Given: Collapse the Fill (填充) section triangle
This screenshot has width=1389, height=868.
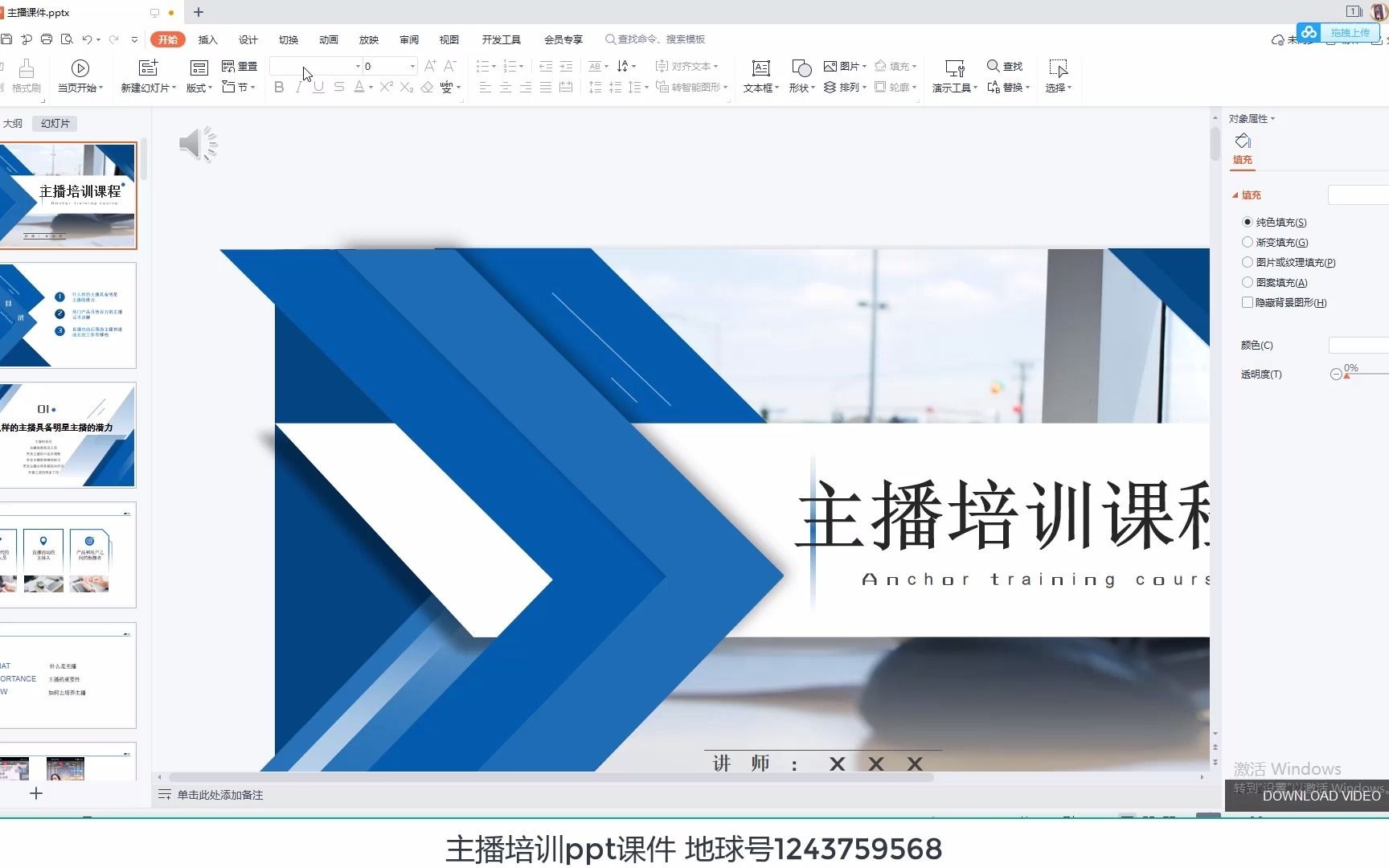Looking at the screenshot, I should point(1235,195).
